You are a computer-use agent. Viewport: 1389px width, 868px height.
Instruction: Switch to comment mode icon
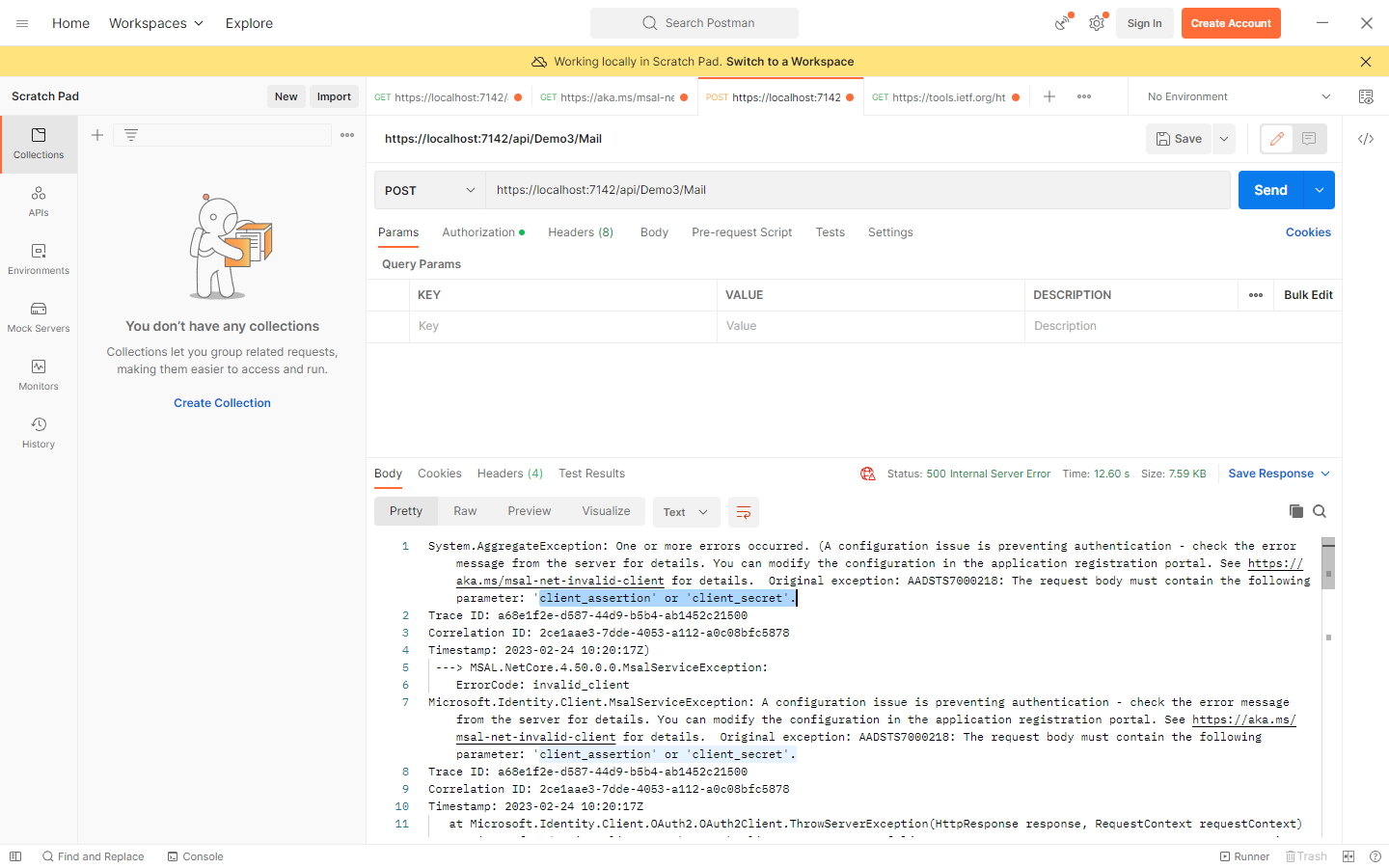pyautogui.click(x=1309, y=139)
